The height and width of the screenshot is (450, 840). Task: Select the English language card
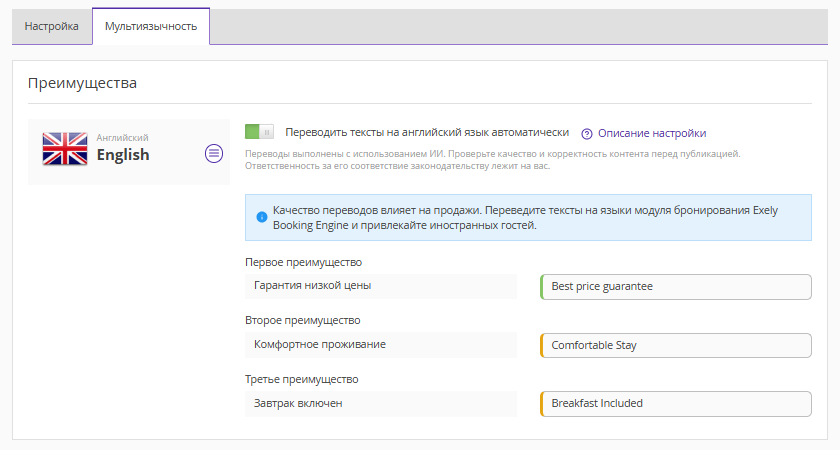pyautogui.click(x=129, y=152)
